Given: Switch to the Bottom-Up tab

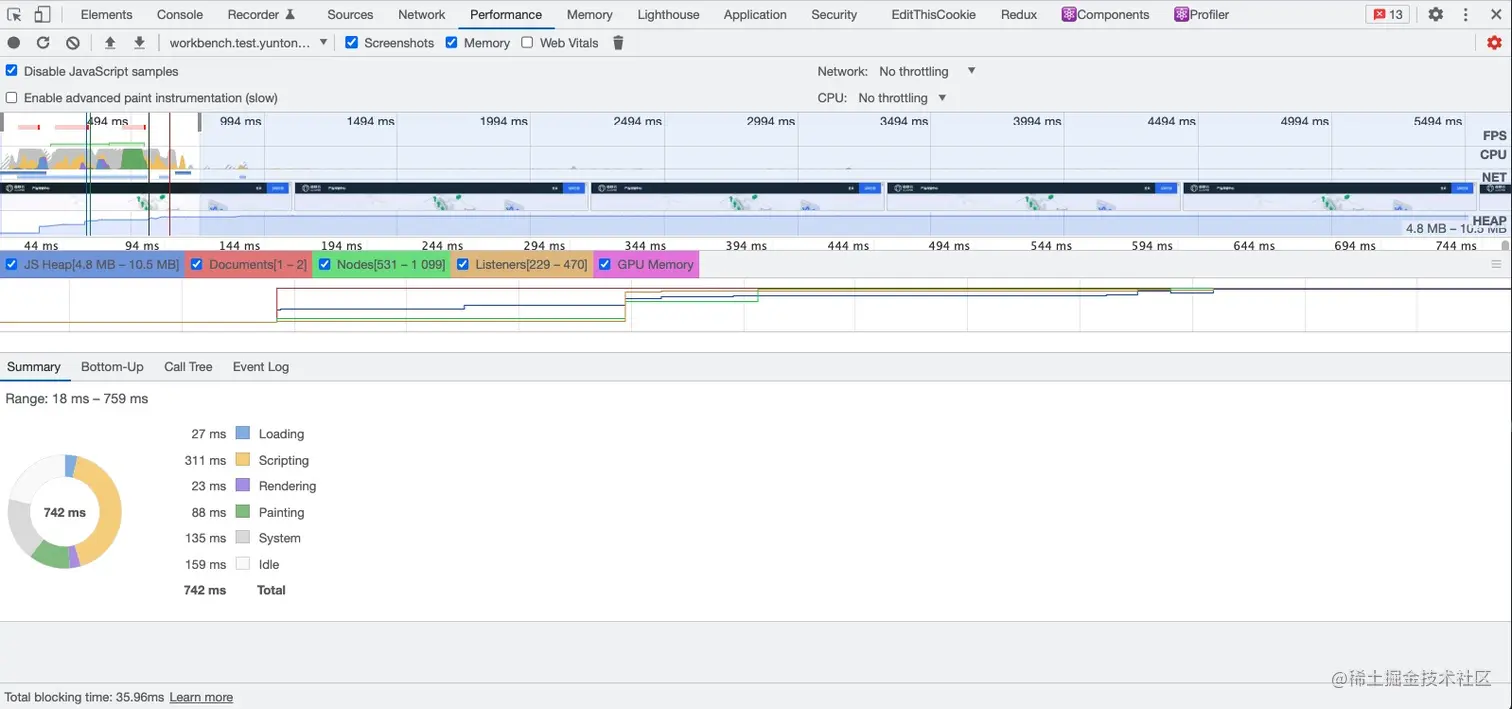Looking at the screenshot, I should pyautogui.click(x=112, y=367).
